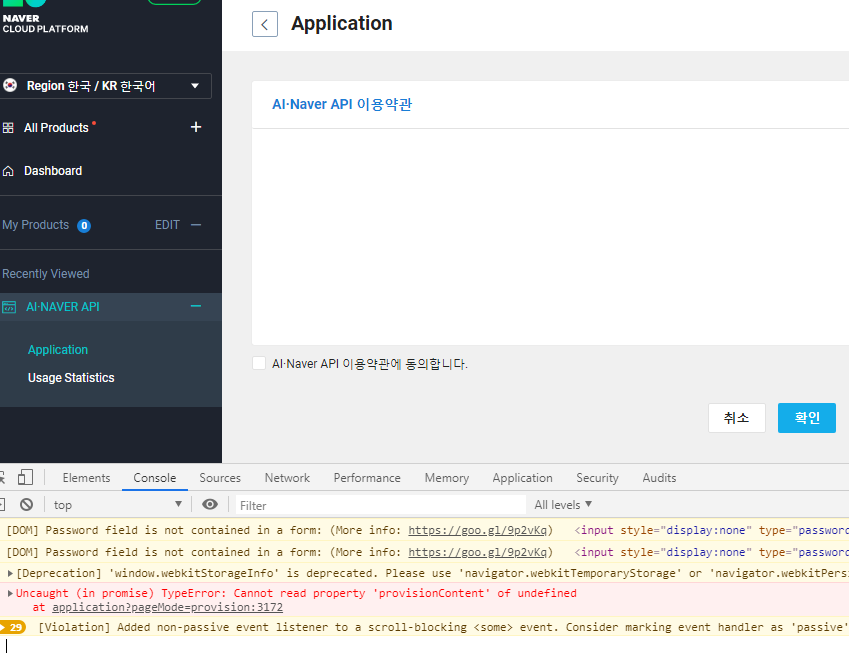Open the All levels log filter dropdown

pos(563,505)
